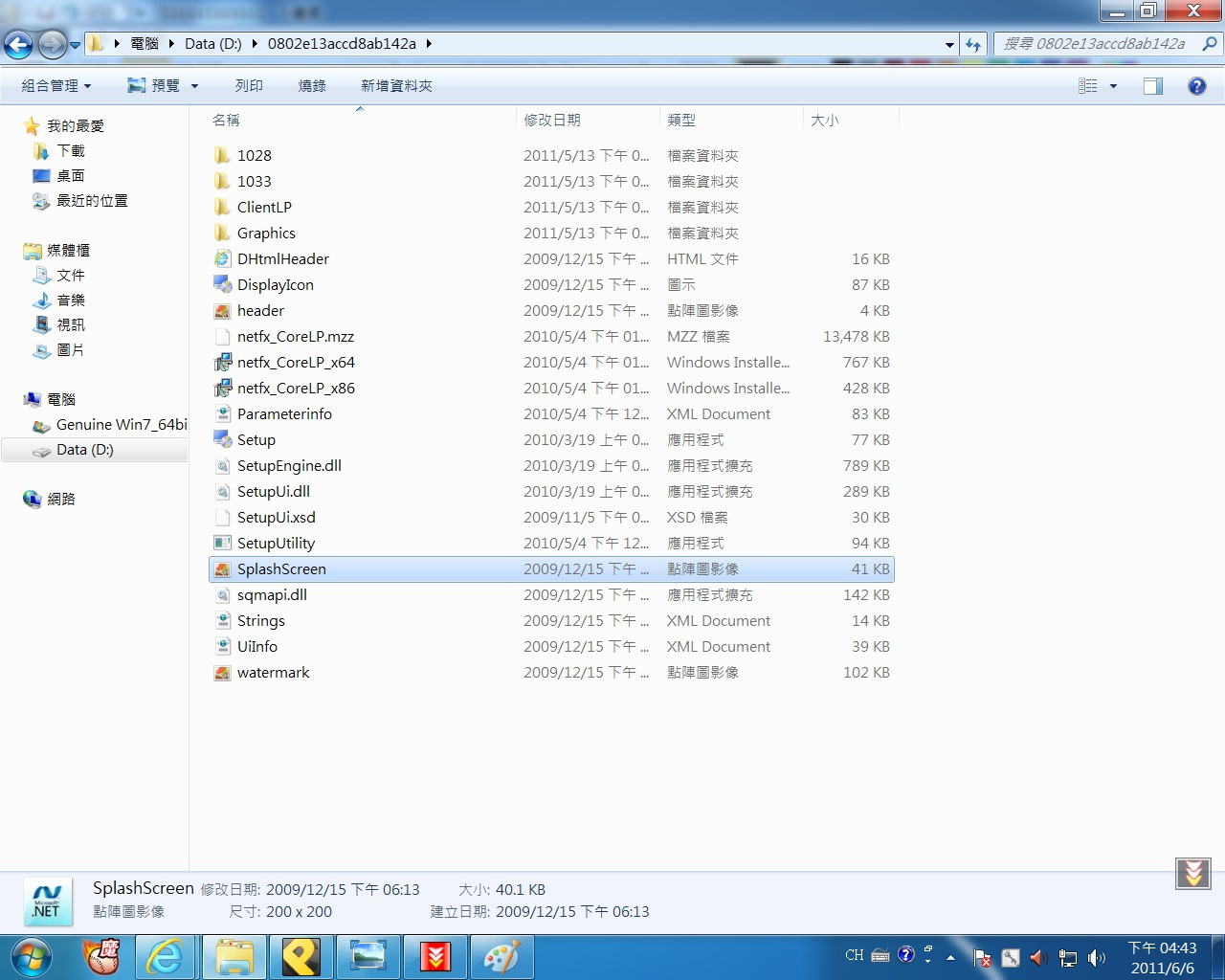The height and width of the screenshot is (980, 1225).
Task: Sort by the 修改日期 column header
Action: coord(552,120)
